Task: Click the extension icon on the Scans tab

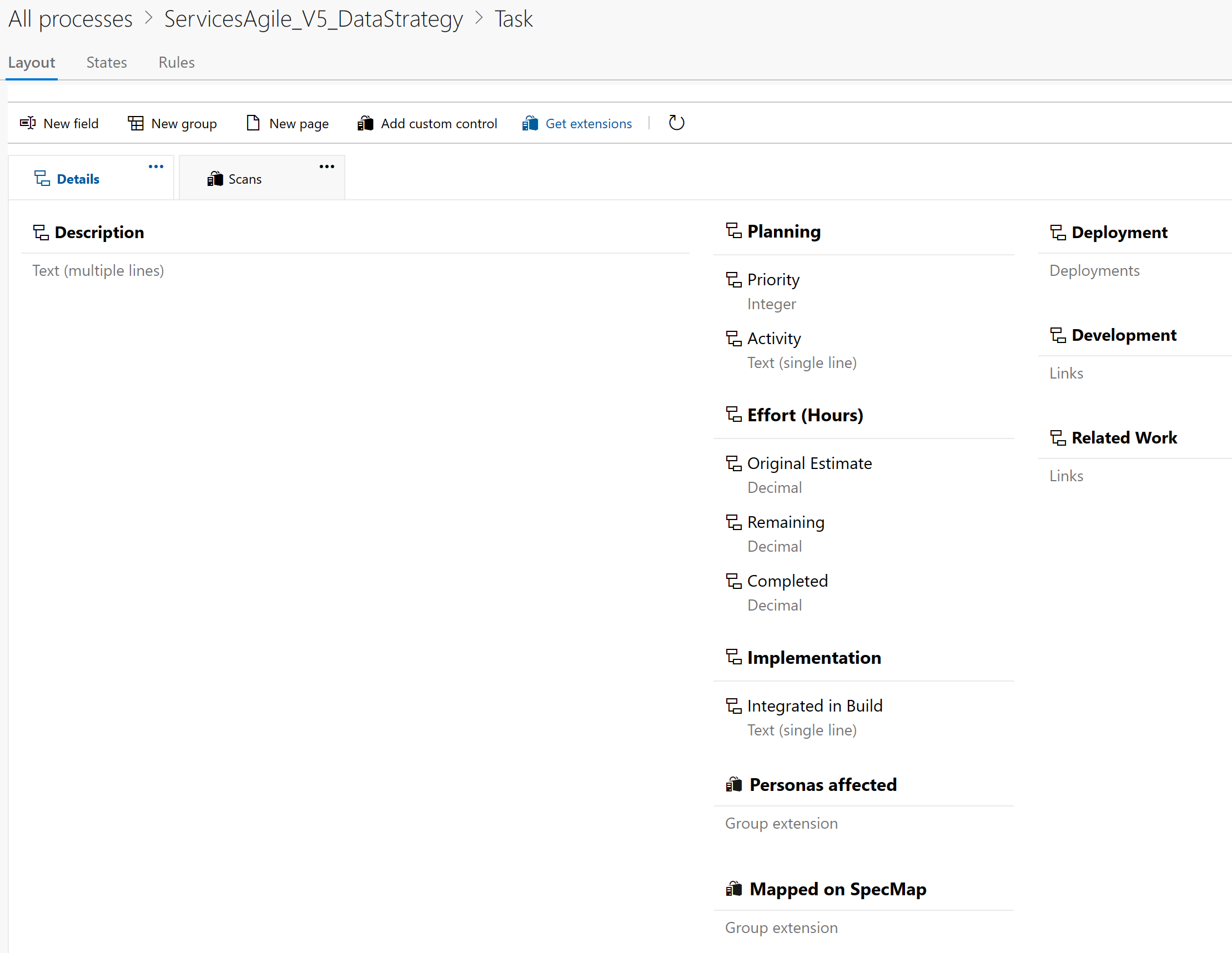Action: pyautogui.click(x=215, y=178)
